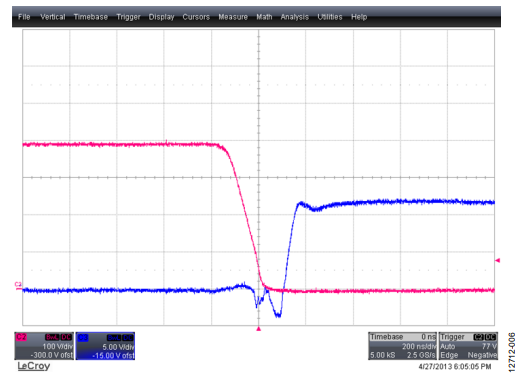Click the pink C2 channel descriptor box
Image resolution: width=522 pixels, height=376 pixels.
[44, 346]
